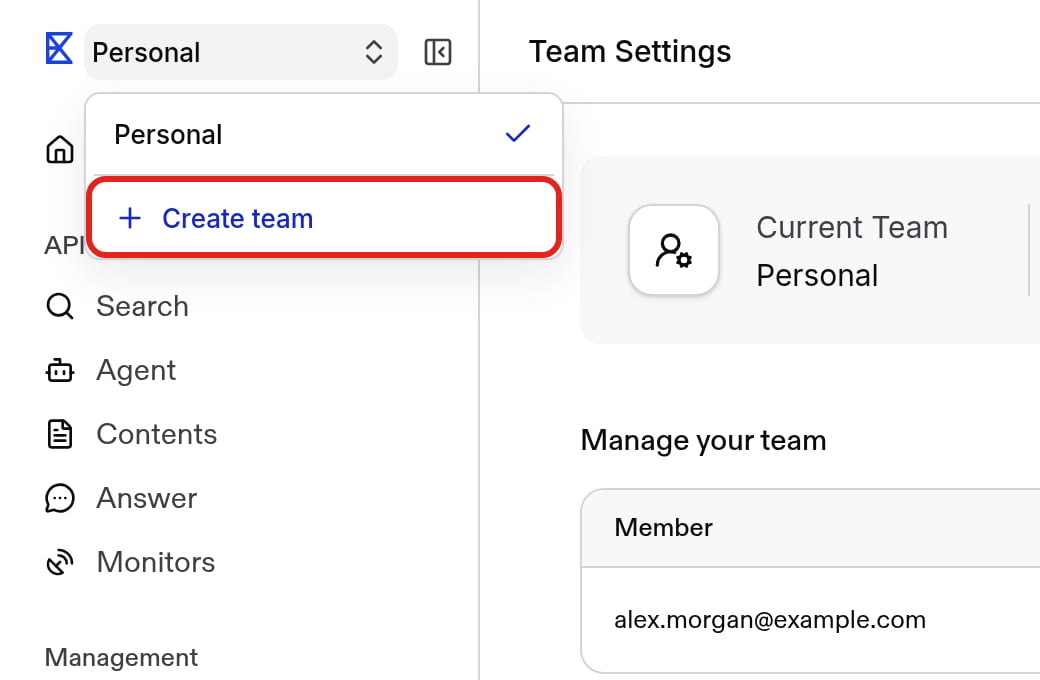Choose Create team from the dropdown
Viewport: 1040px width, 680px height.
[324, 217]
